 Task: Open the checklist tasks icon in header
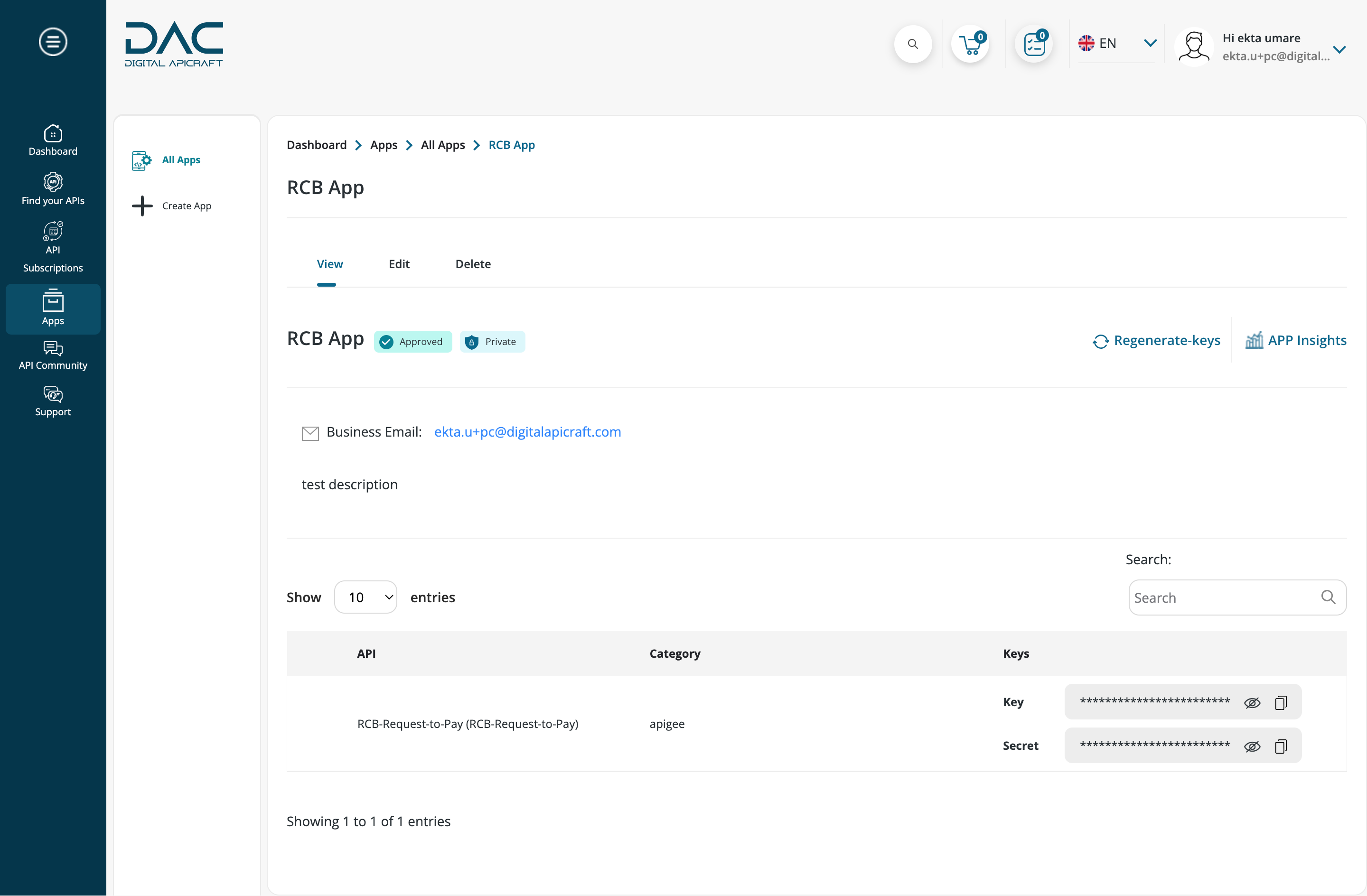tap(1033, 44)
